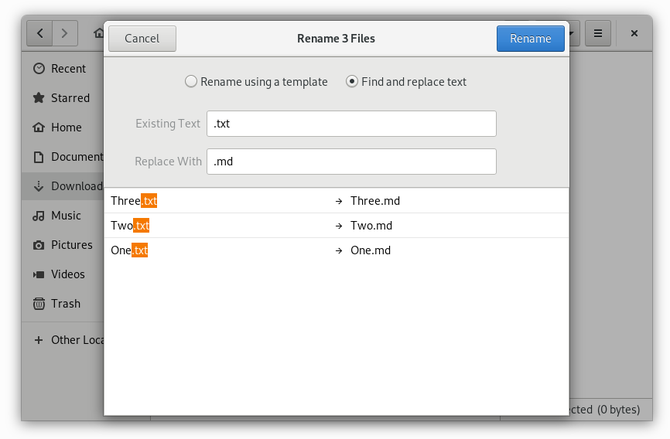Click the Pictures icon in sidebar
The width and height of the screenshot is (670, 439).
39,245
